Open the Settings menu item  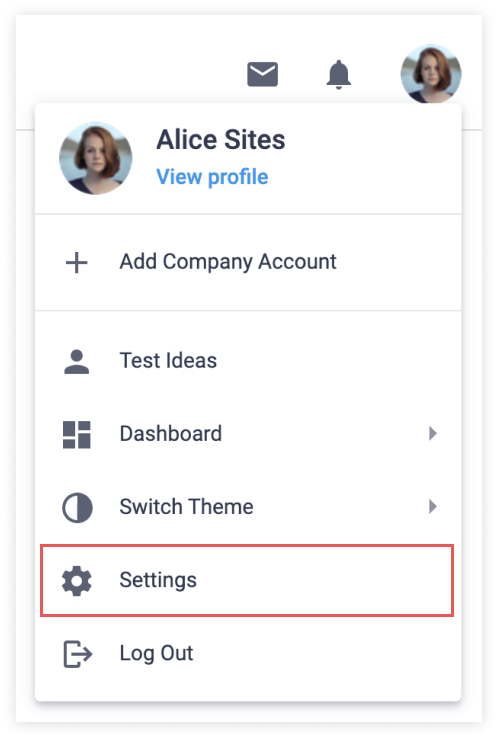pos(247,580)
